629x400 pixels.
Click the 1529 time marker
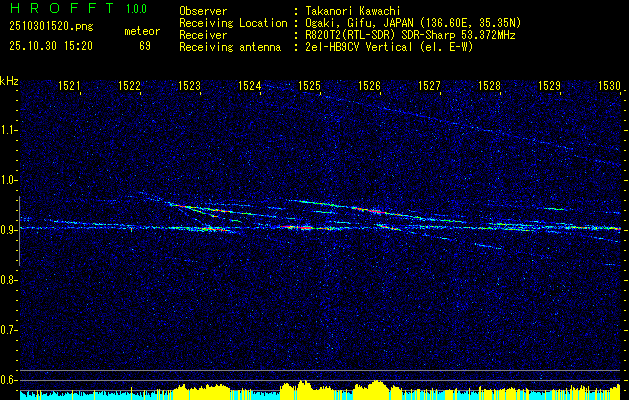point(549,85)
